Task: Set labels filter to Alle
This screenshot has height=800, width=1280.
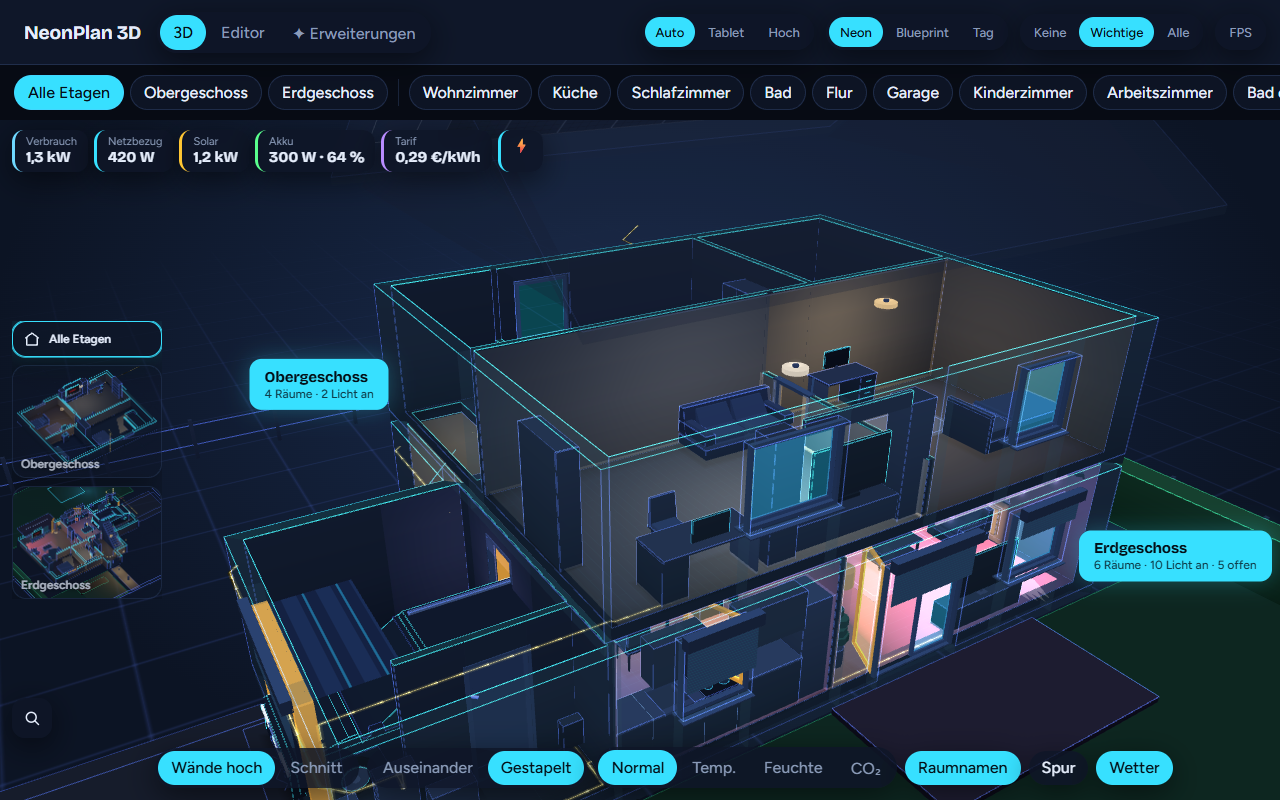Action: click(1178, 33)
